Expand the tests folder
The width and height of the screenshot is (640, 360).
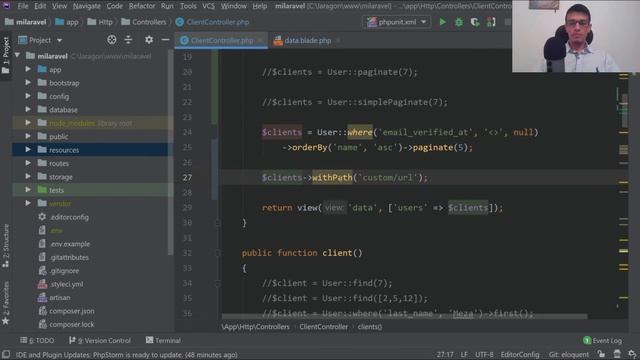(x=28, y=190)
